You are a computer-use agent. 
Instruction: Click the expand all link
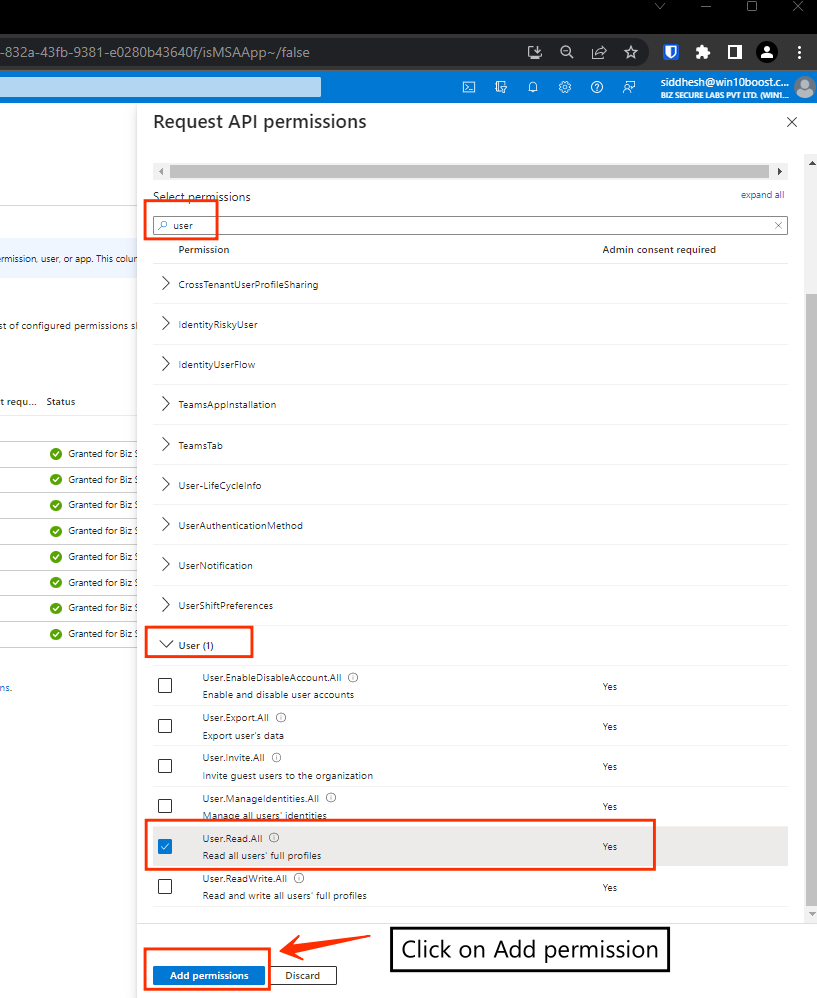point(762,195)
